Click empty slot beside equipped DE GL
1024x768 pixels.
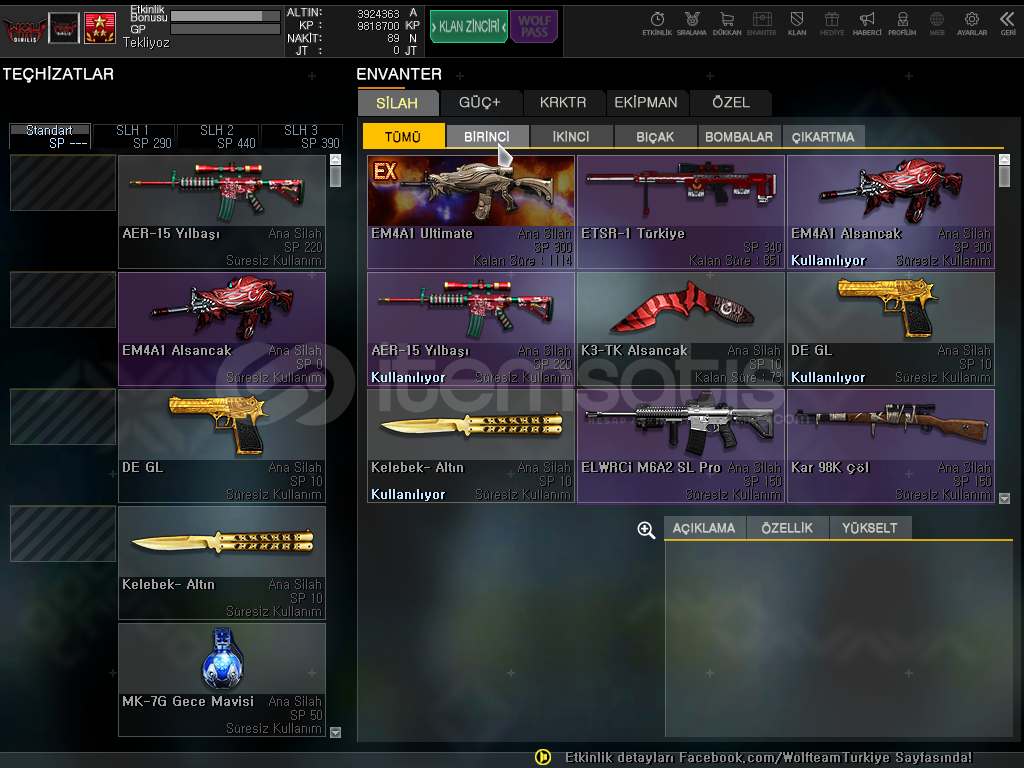63,417
